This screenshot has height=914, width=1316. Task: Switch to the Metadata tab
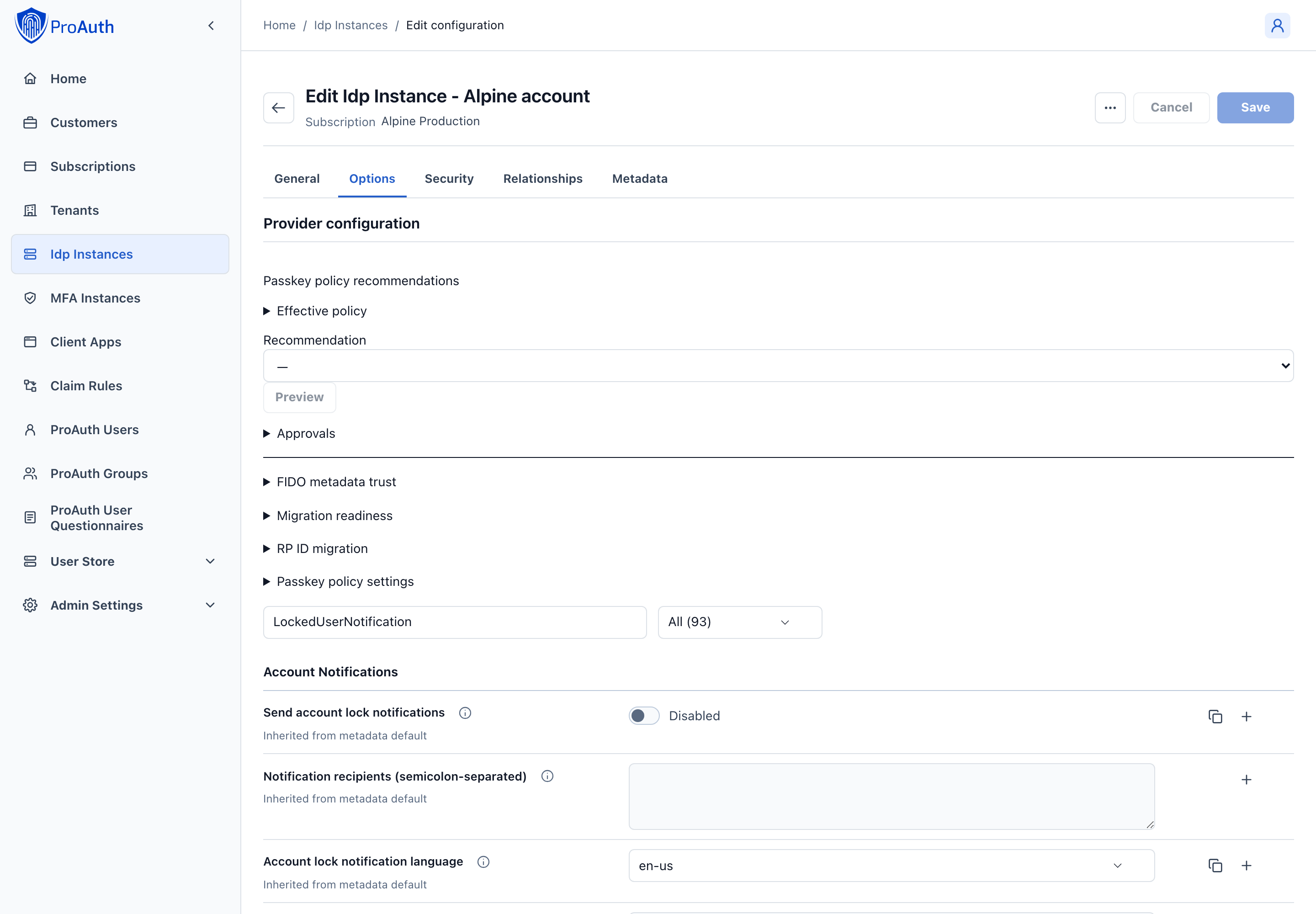tap(640, 179)
